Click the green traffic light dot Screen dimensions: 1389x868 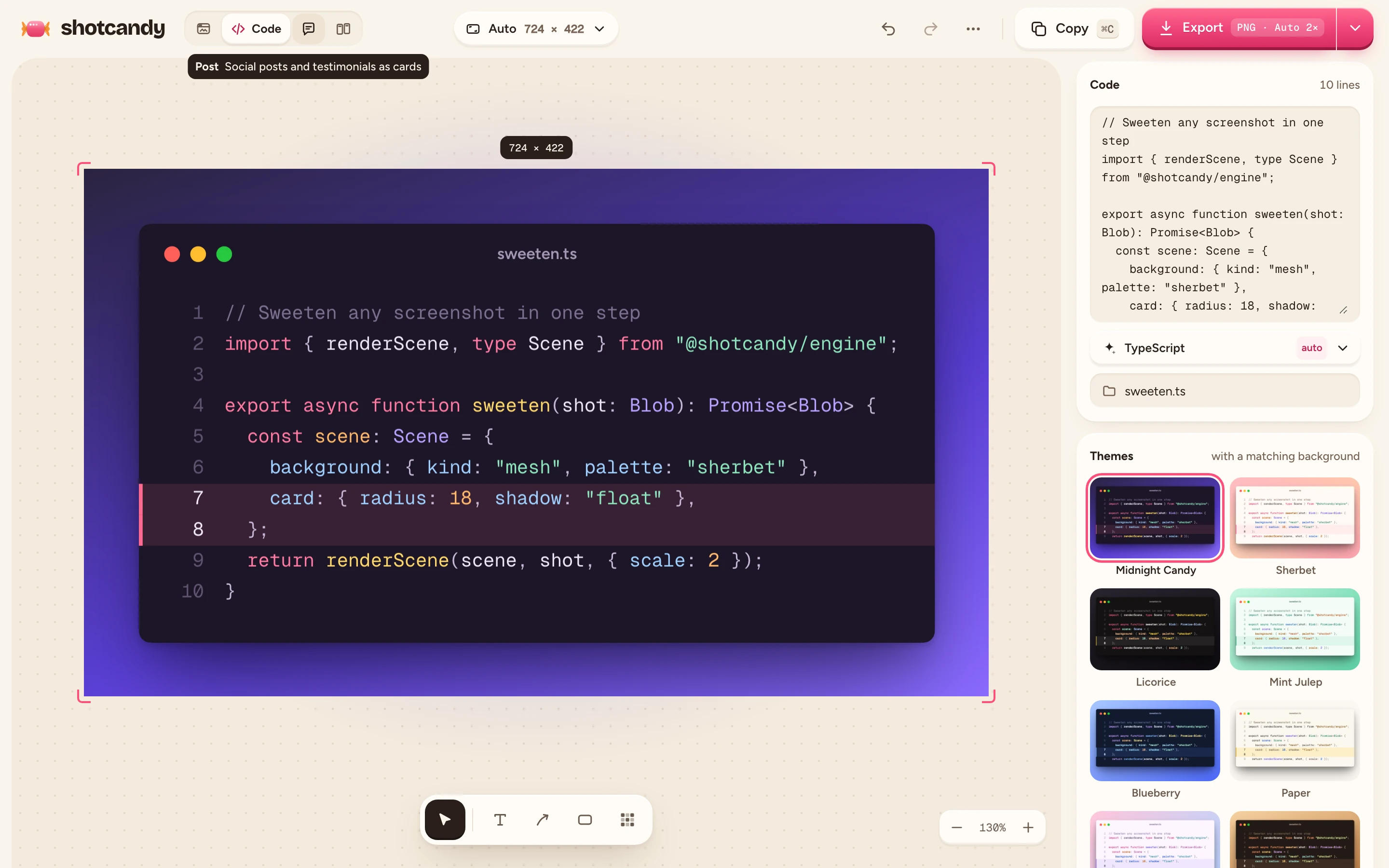[x=224, y=254]
